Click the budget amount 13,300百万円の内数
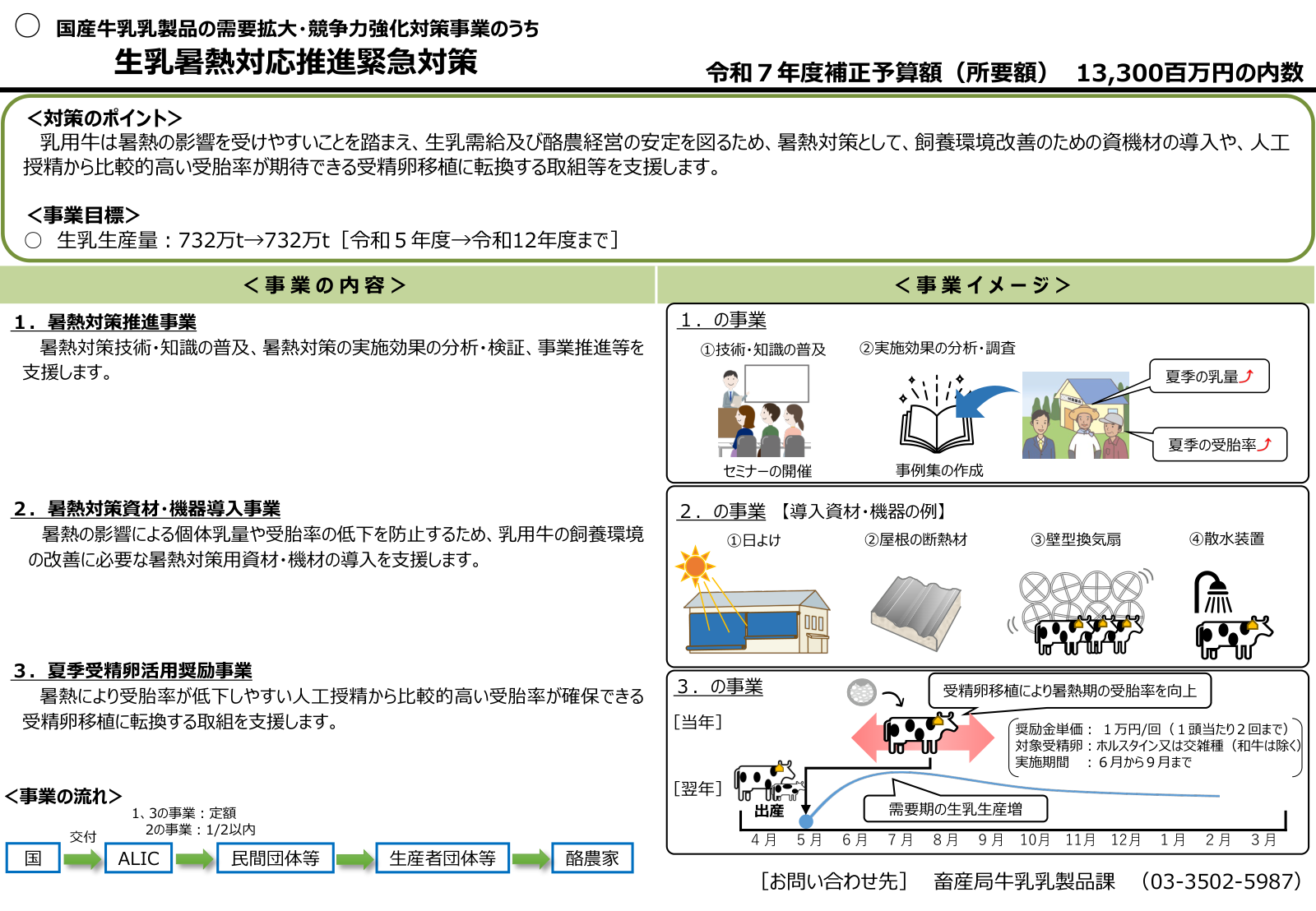Image resolution: width=1316 pixels, height=911 pixels. coord(1189,73)
